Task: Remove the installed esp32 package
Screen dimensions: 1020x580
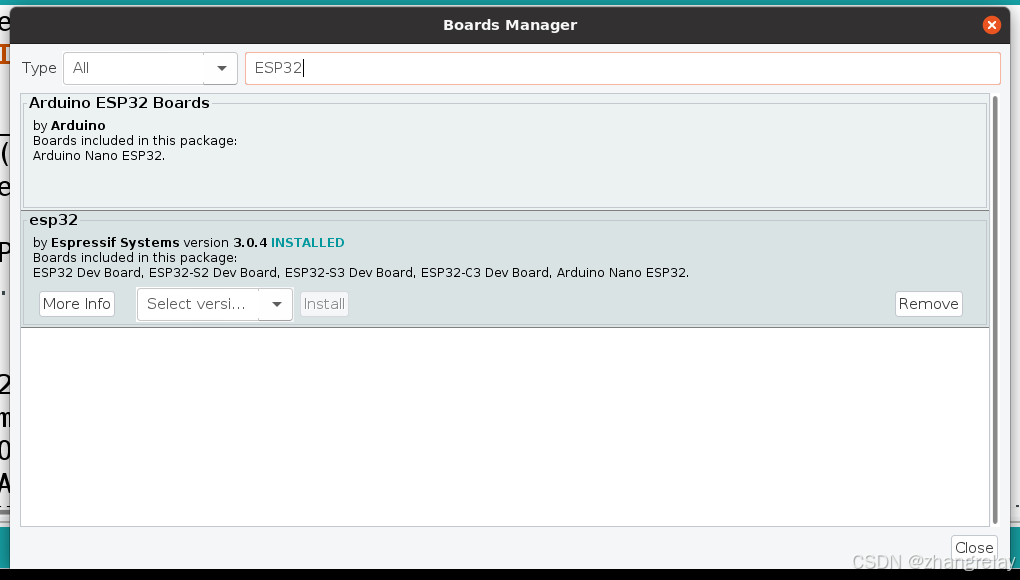Action: (x=928, y=304)
